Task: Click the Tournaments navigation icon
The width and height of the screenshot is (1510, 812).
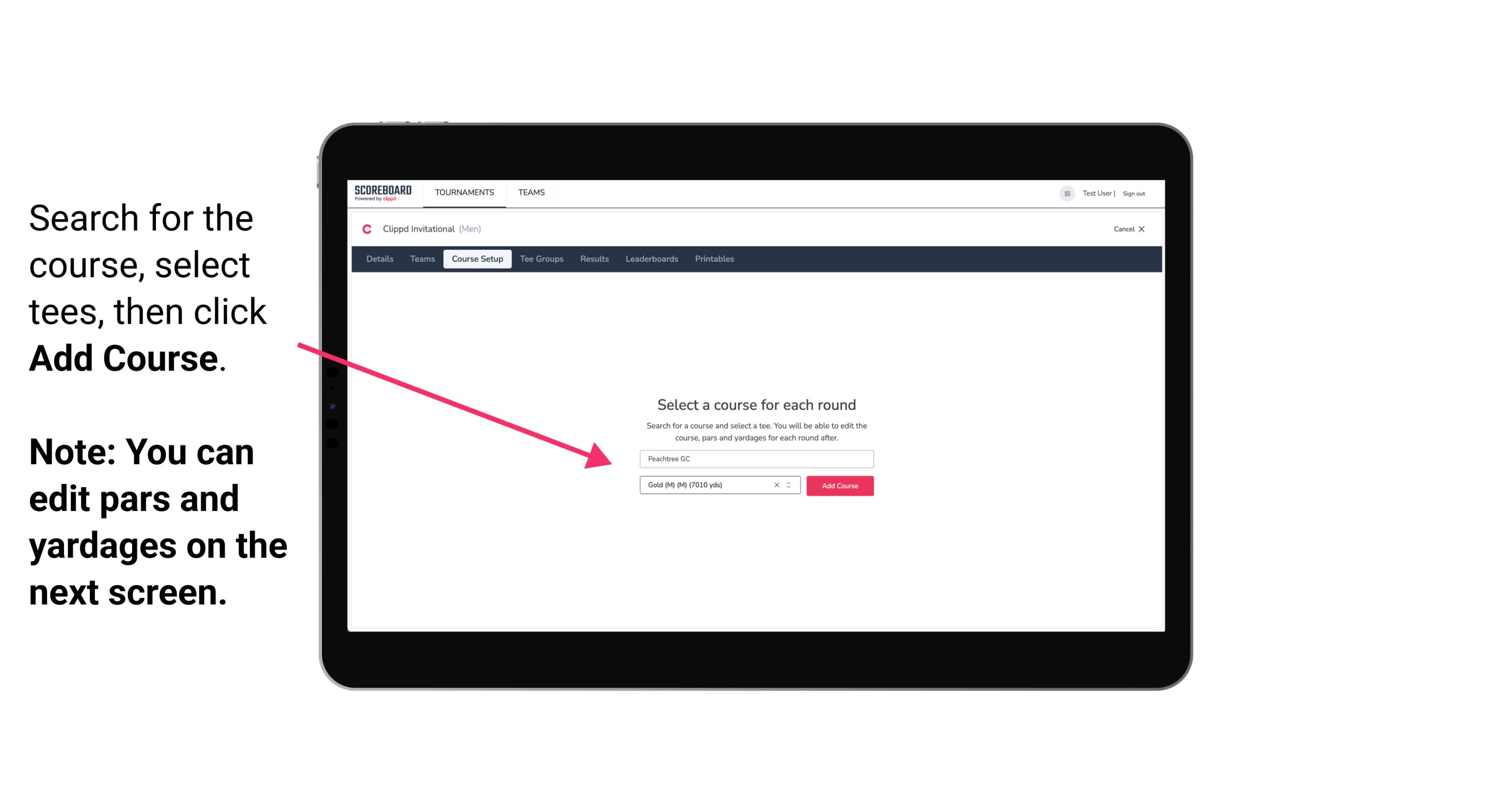Action: (x=464, y=192)
